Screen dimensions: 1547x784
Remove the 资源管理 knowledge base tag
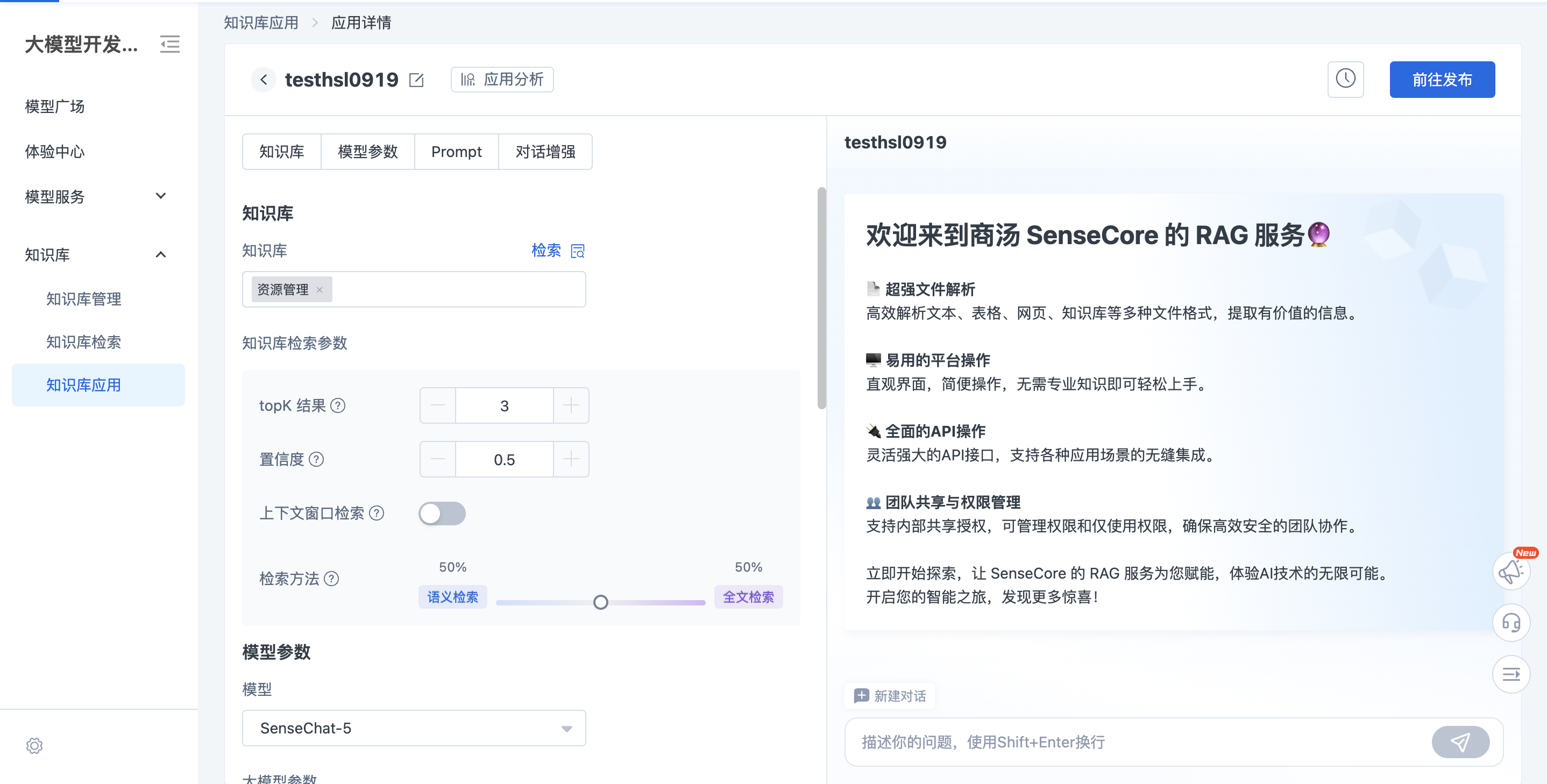pyautogui.click(x=320, y=289)
